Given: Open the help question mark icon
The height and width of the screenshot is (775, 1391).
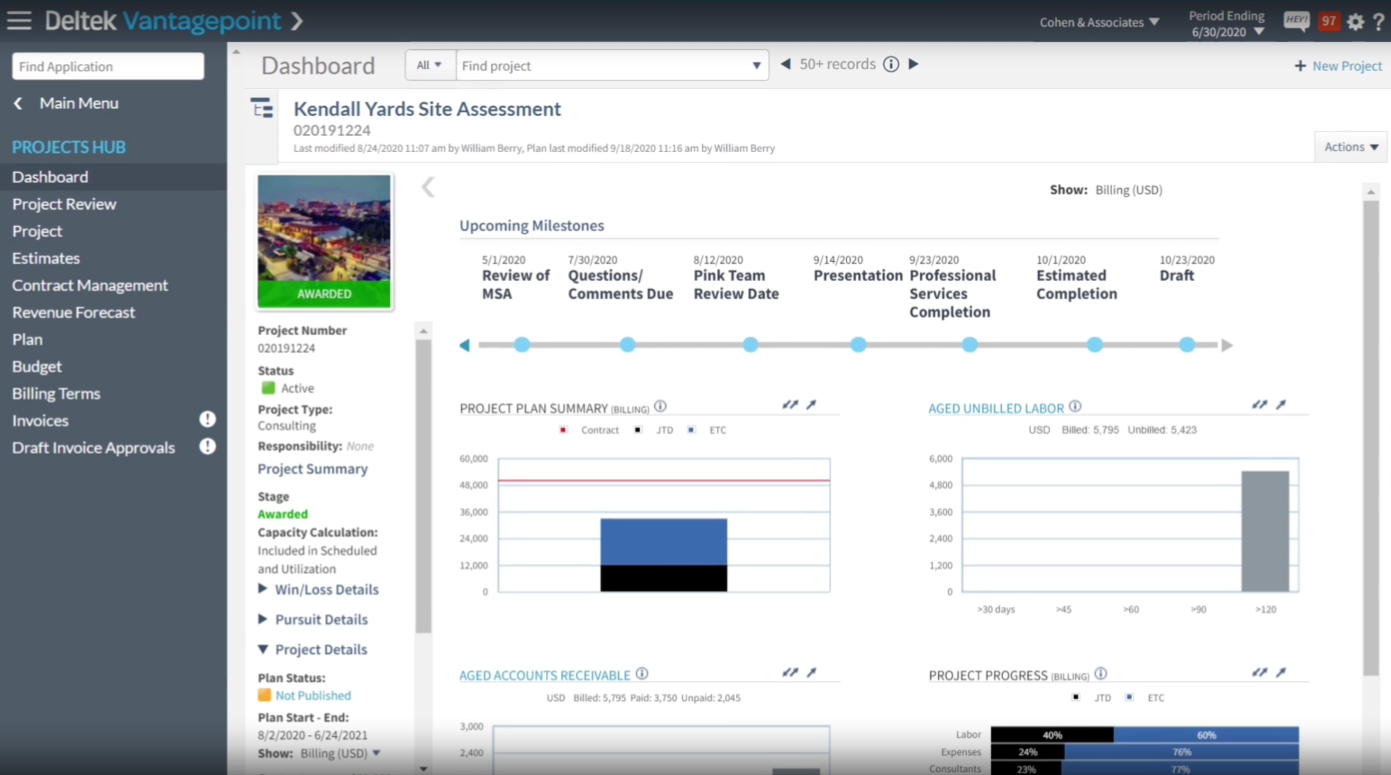Looking at the screenshot, I should click(x=1379, y=22).
